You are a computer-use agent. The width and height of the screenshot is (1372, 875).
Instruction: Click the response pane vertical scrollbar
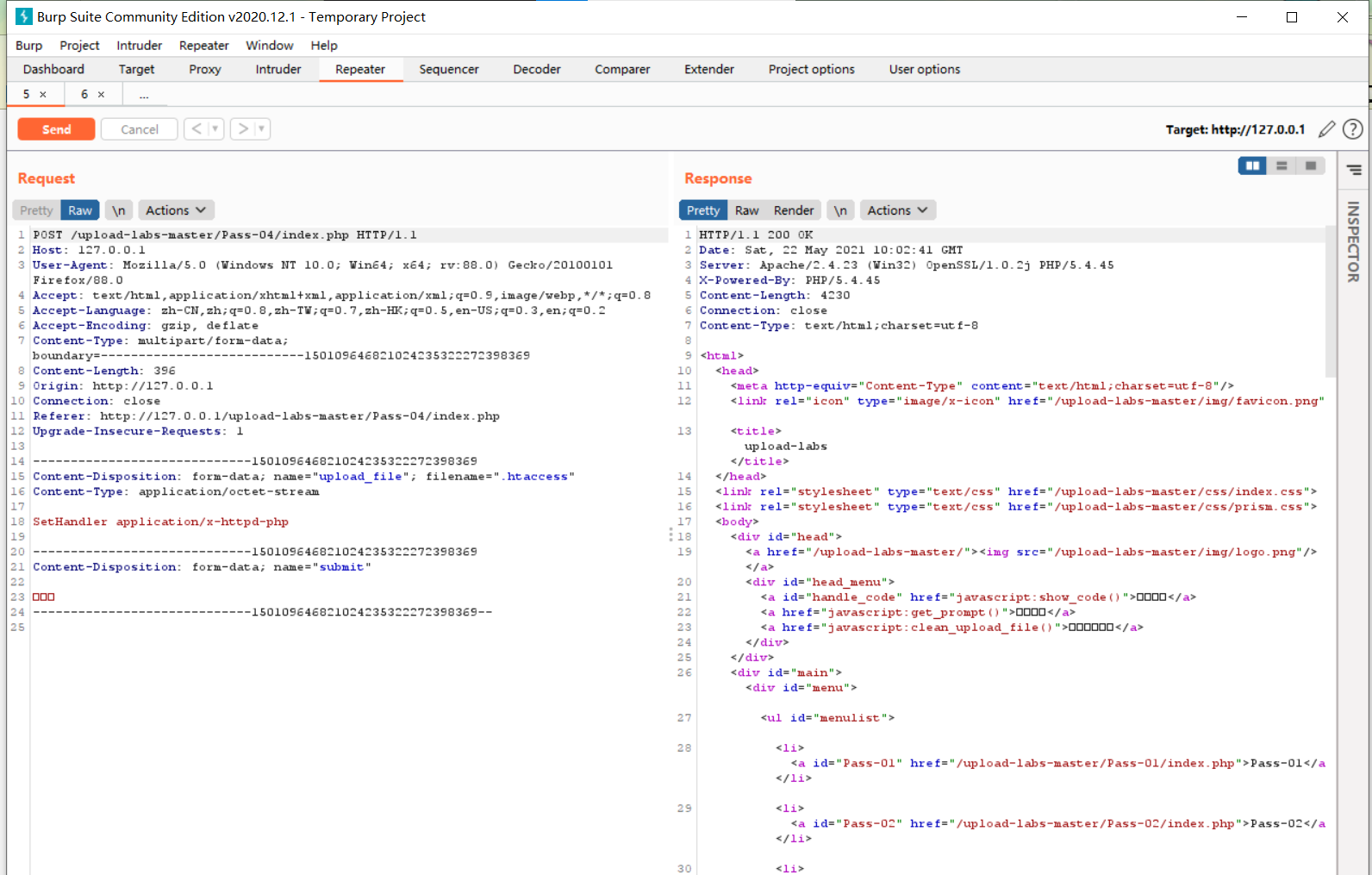coord(1331,302)
